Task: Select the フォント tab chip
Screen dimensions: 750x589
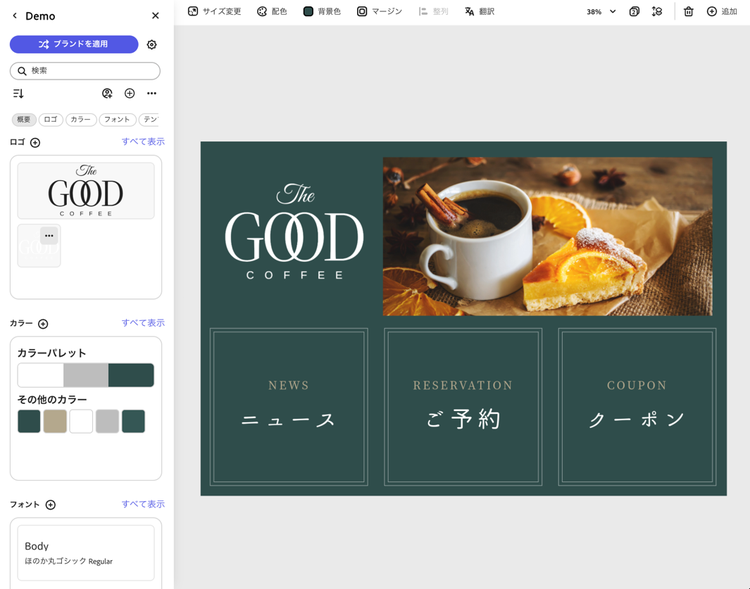Action: click(x=118, y=120)
